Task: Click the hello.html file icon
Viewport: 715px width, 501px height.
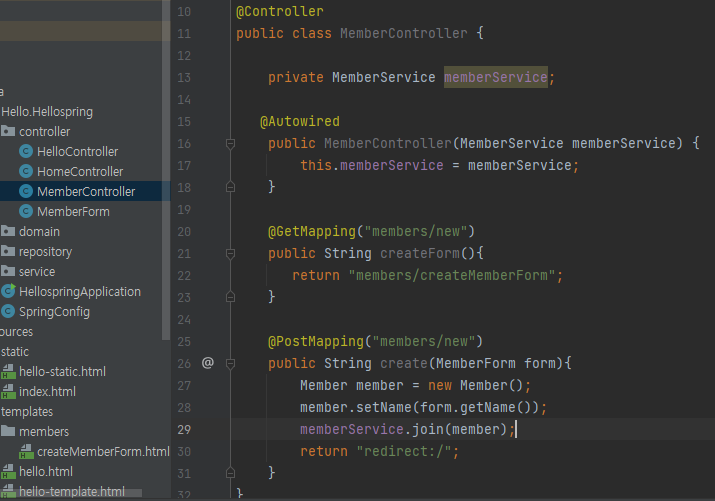Action: click(x=8, y=471)
